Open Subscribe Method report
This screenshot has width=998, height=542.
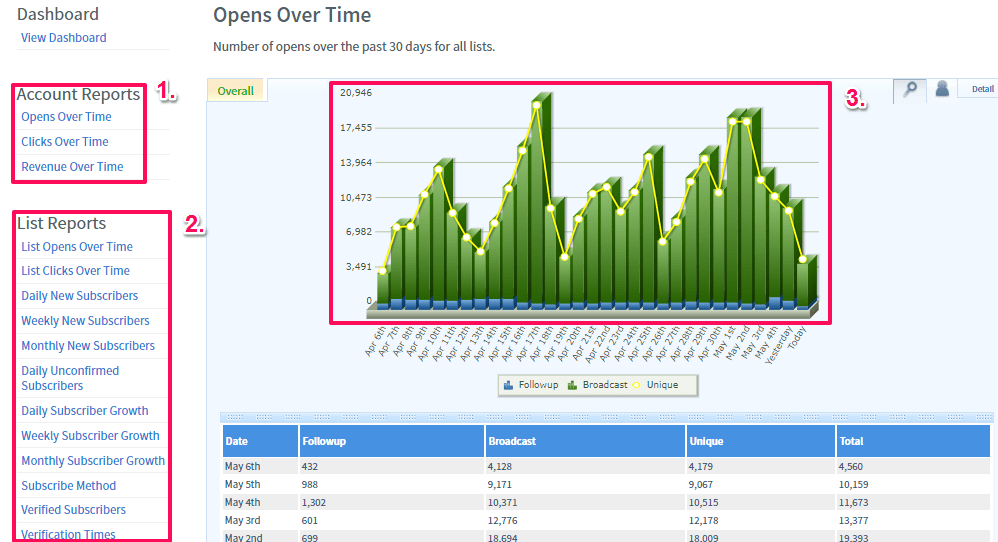[x=68, y=486]
